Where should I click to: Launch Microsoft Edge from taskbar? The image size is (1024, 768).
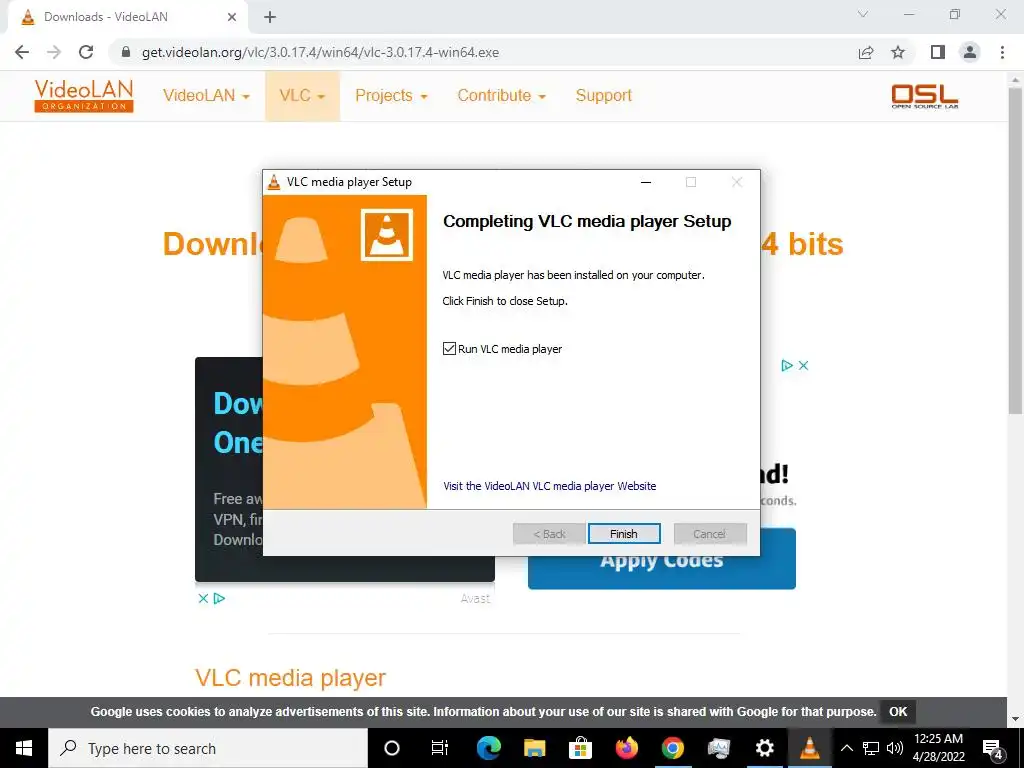point(488,748)
